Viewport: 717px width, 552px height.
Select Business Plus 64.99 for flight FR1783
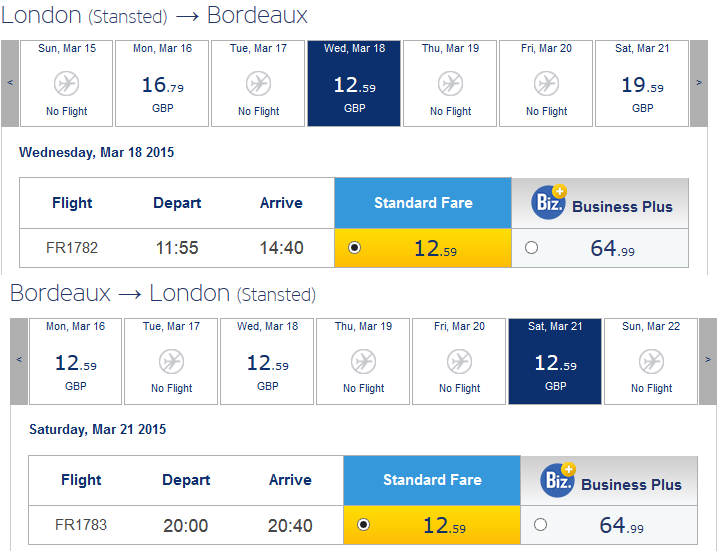tap(540, 525)
